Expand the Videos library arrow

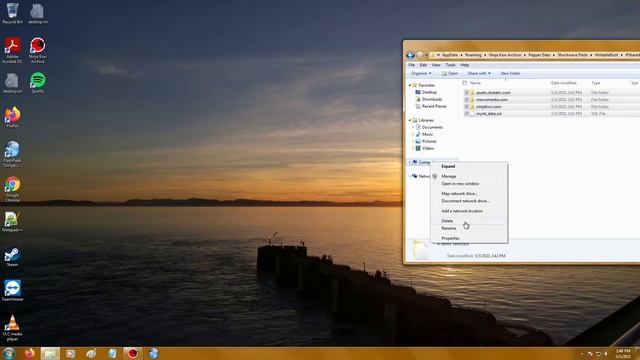click(413, 148)
